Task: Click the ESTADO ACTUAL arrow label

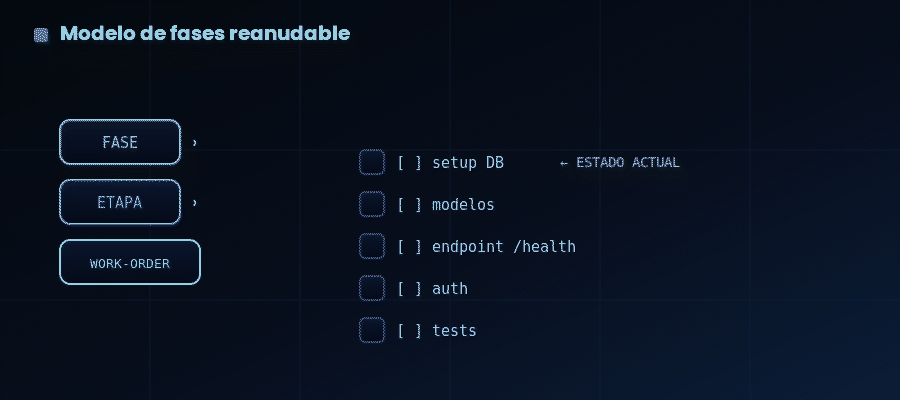Action: point(619,162)
